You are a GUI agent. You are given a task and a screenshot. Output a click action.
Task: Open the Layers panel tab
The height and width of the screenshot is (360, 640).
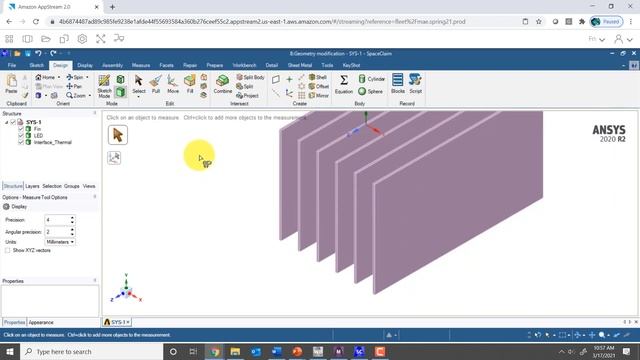[32, 186]
